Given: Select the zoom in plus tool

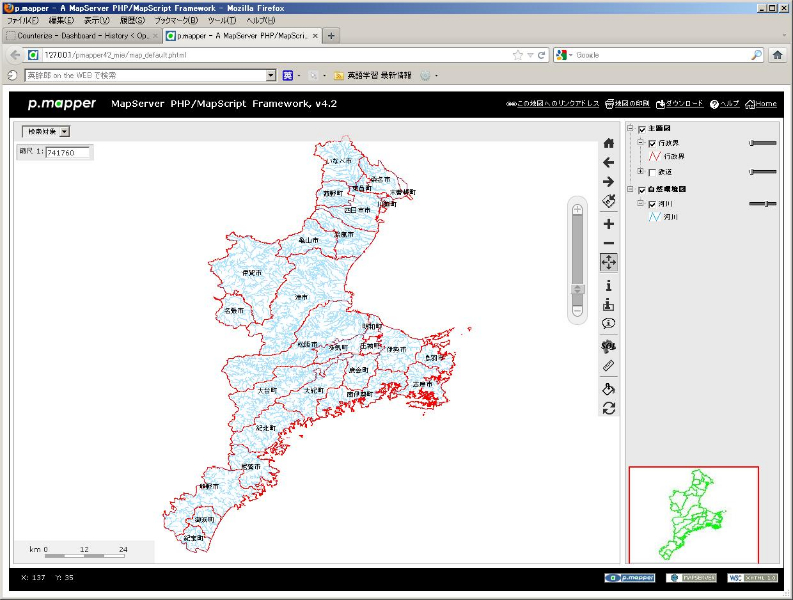Looking at the screenshot, I should point(608,224).
